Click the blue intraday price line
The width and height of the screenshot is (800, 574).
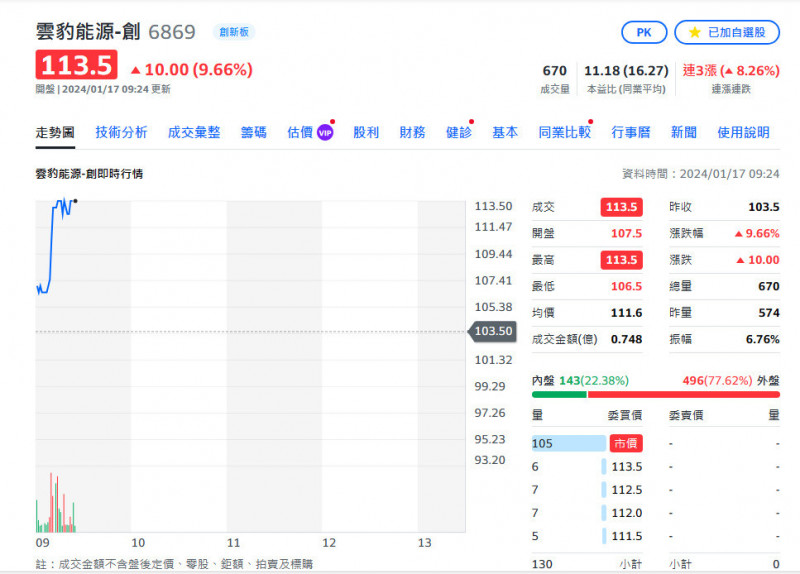tap(52, 245)
